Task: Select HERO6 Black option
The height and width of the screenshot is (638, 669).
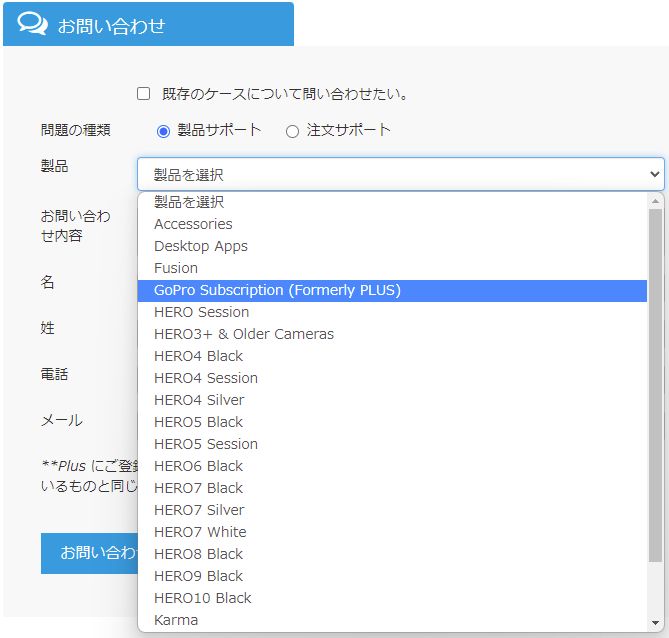Action: click(x=392, y=466)
